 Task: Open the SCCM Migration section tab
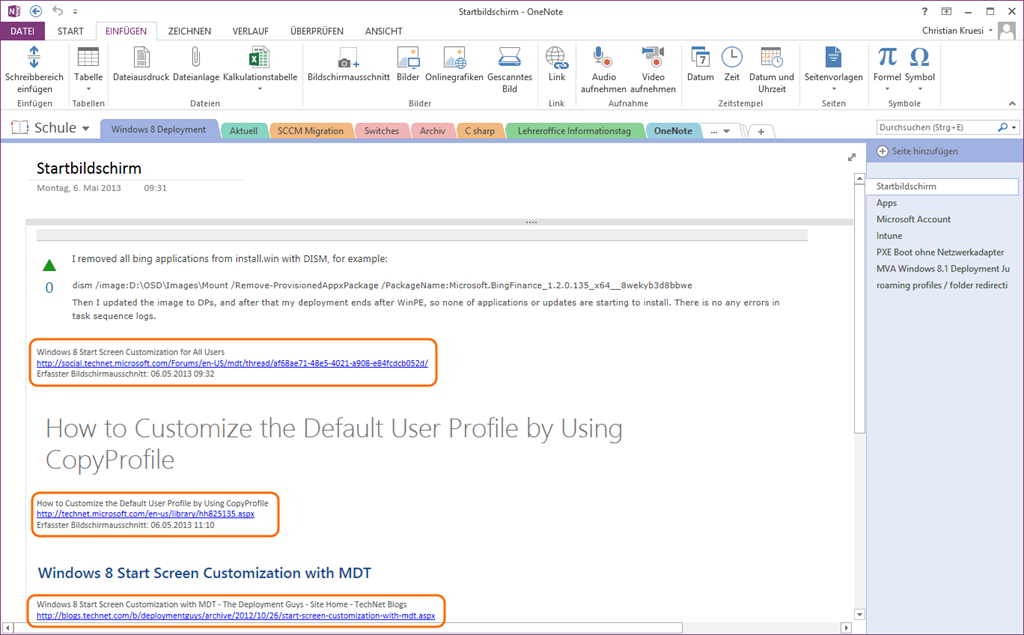[x=310, y=131]
